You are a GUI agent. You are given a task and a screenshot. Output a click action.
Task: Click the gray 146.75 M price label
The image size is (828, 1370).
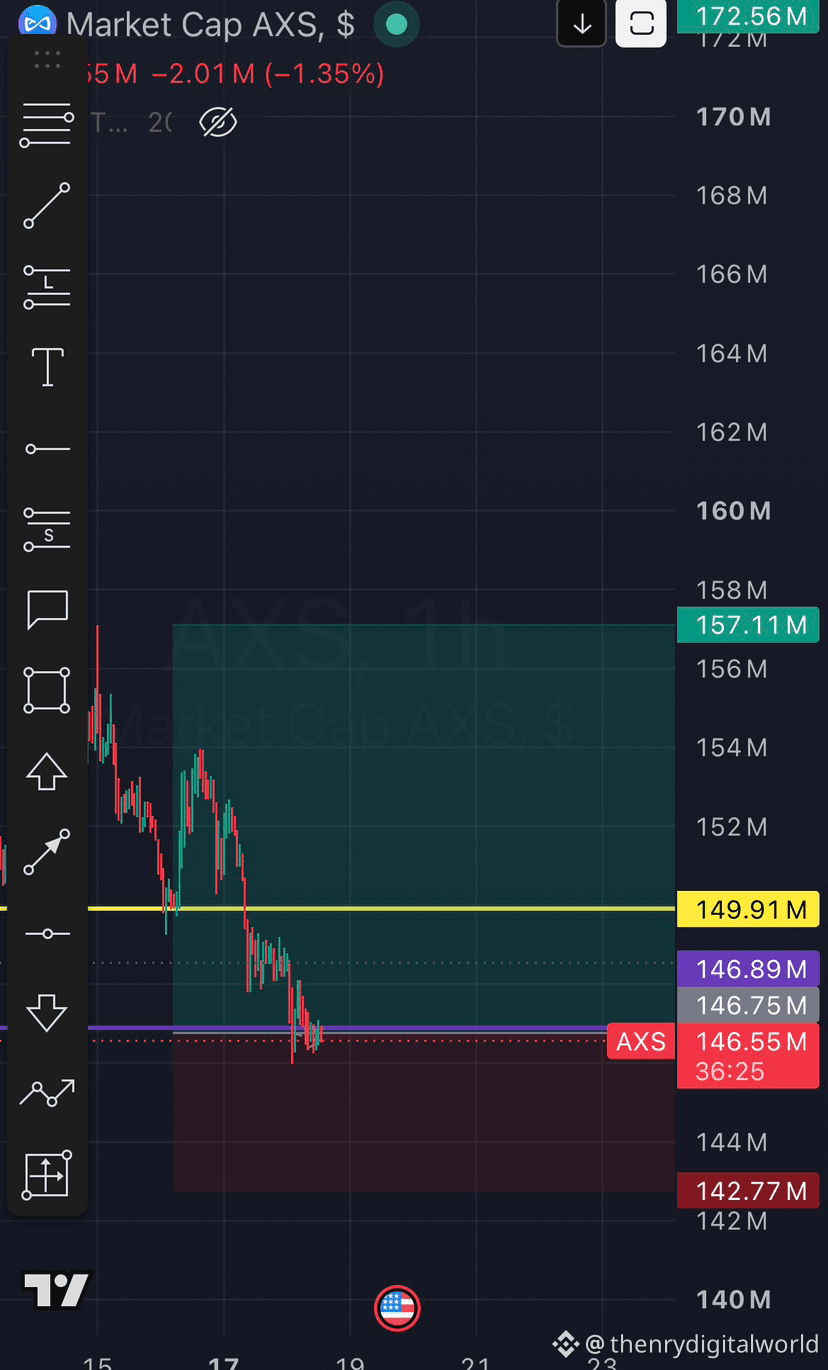(748, 1005)
